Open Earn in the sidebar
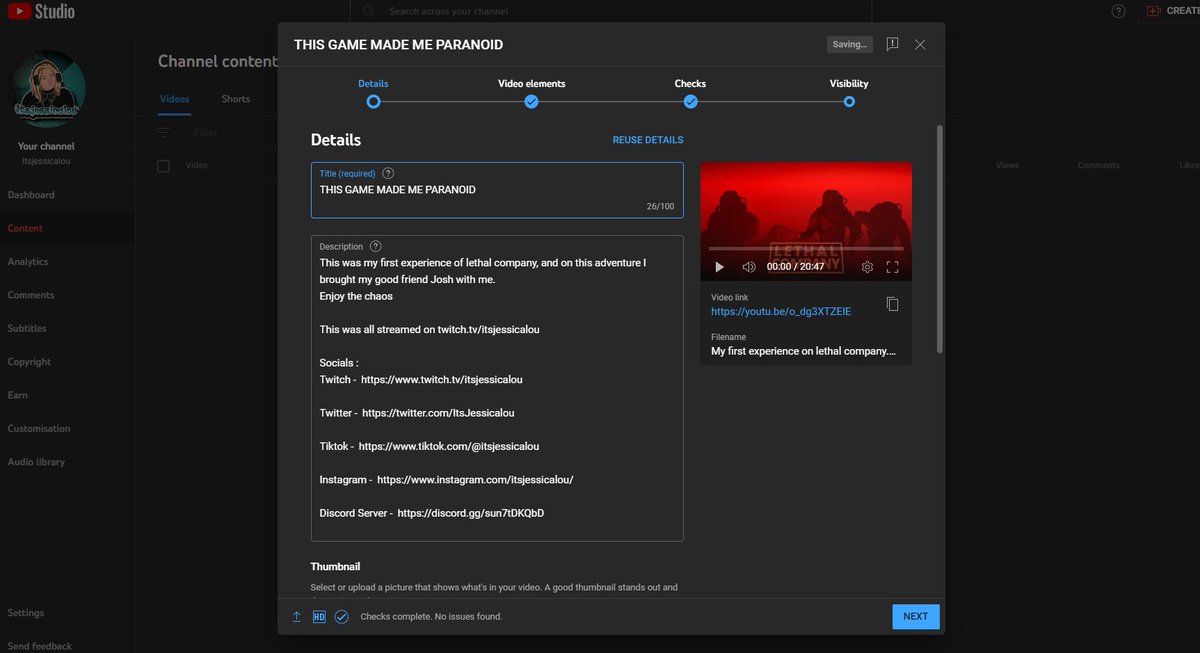The height and width of the screenshot is (653, 1200). [x=18, y=395]
